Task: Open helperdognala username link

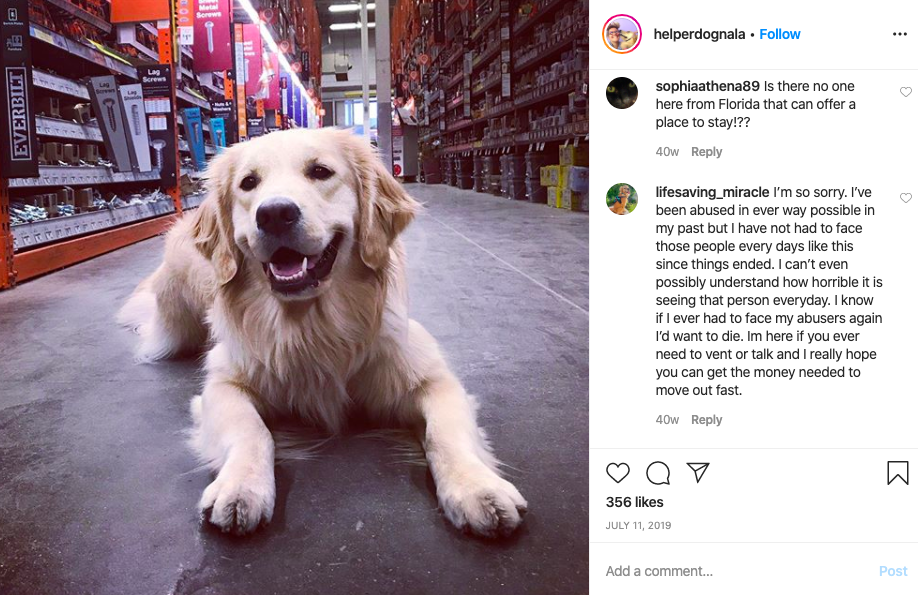Action: pyautogui.click(x=699, y=34)
